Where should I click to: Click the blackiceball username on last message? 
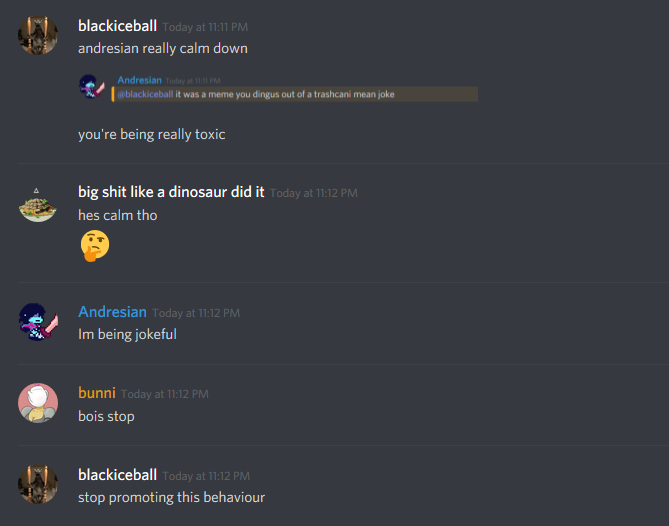pos(117,475)
